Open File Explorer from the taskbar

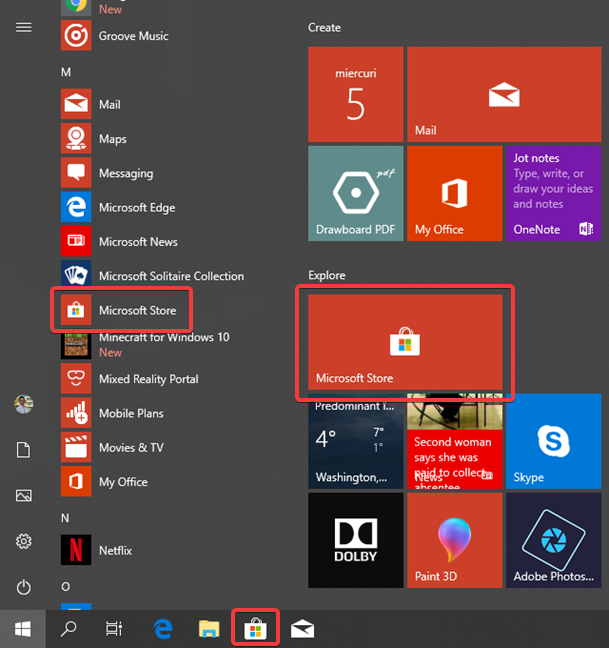[209, 629]
